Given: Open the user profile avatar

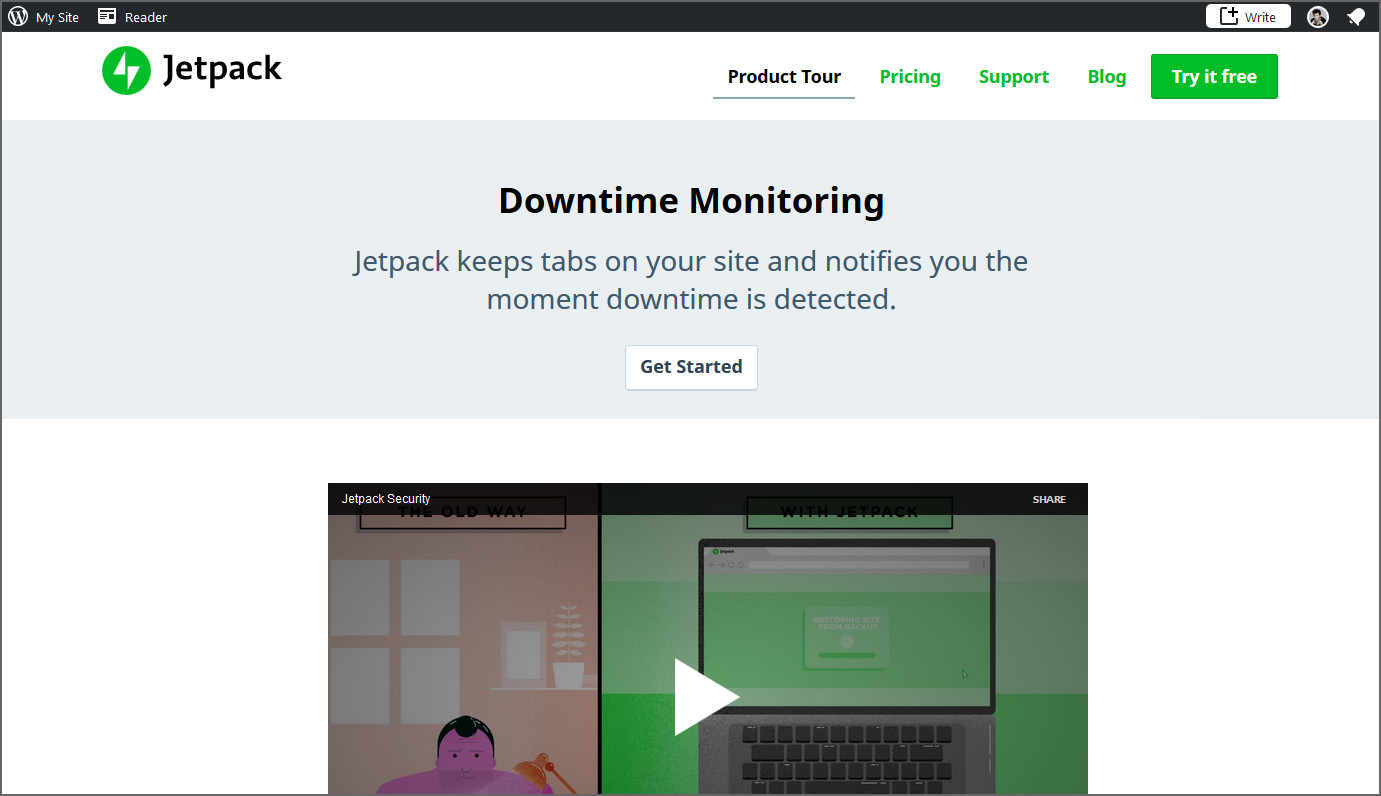Looking at the screenshot, I should (x=1318, y=16).
